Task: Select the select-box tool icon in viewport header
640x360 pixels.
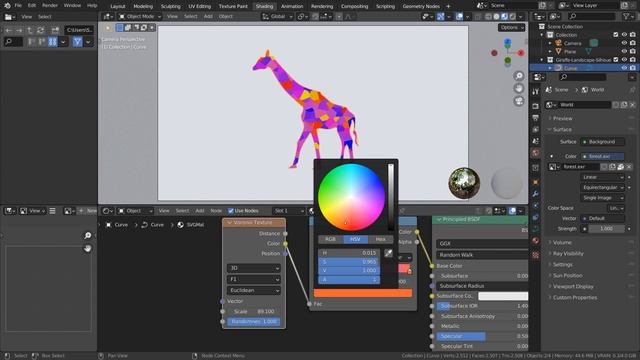Action: [120, 28]
